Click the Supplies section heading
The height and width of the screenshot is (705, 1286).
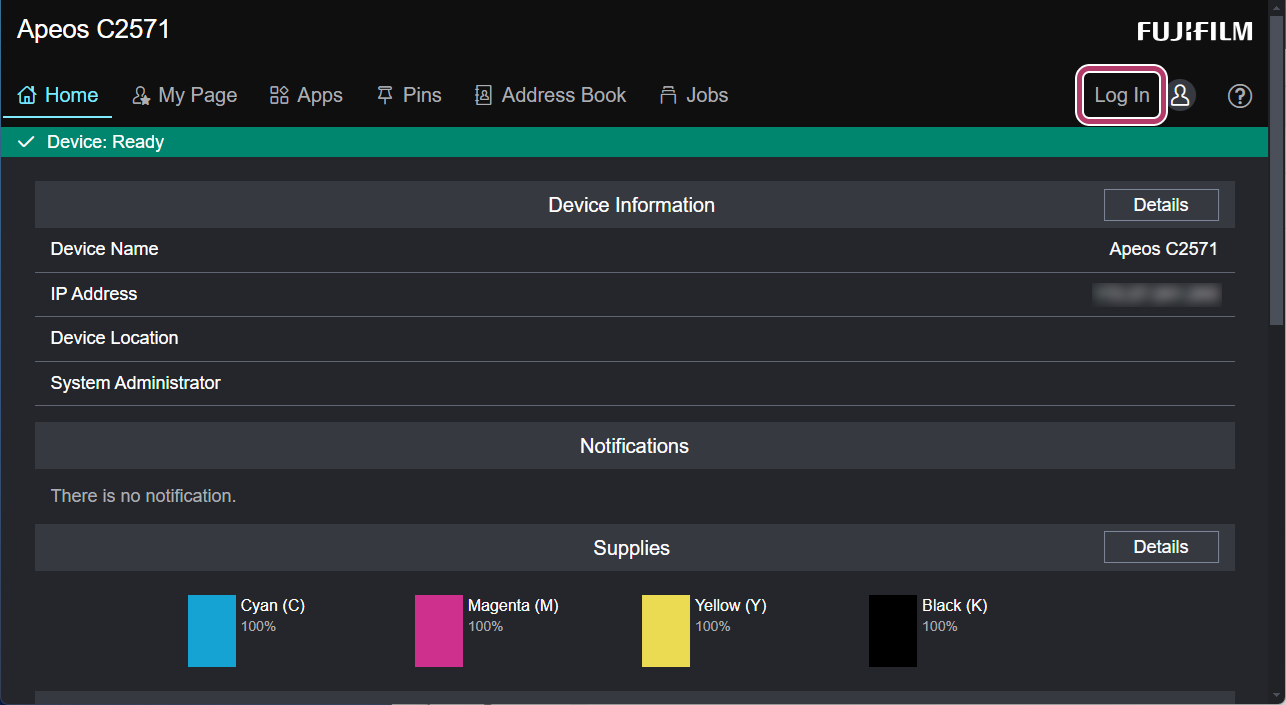coord(631,548)
